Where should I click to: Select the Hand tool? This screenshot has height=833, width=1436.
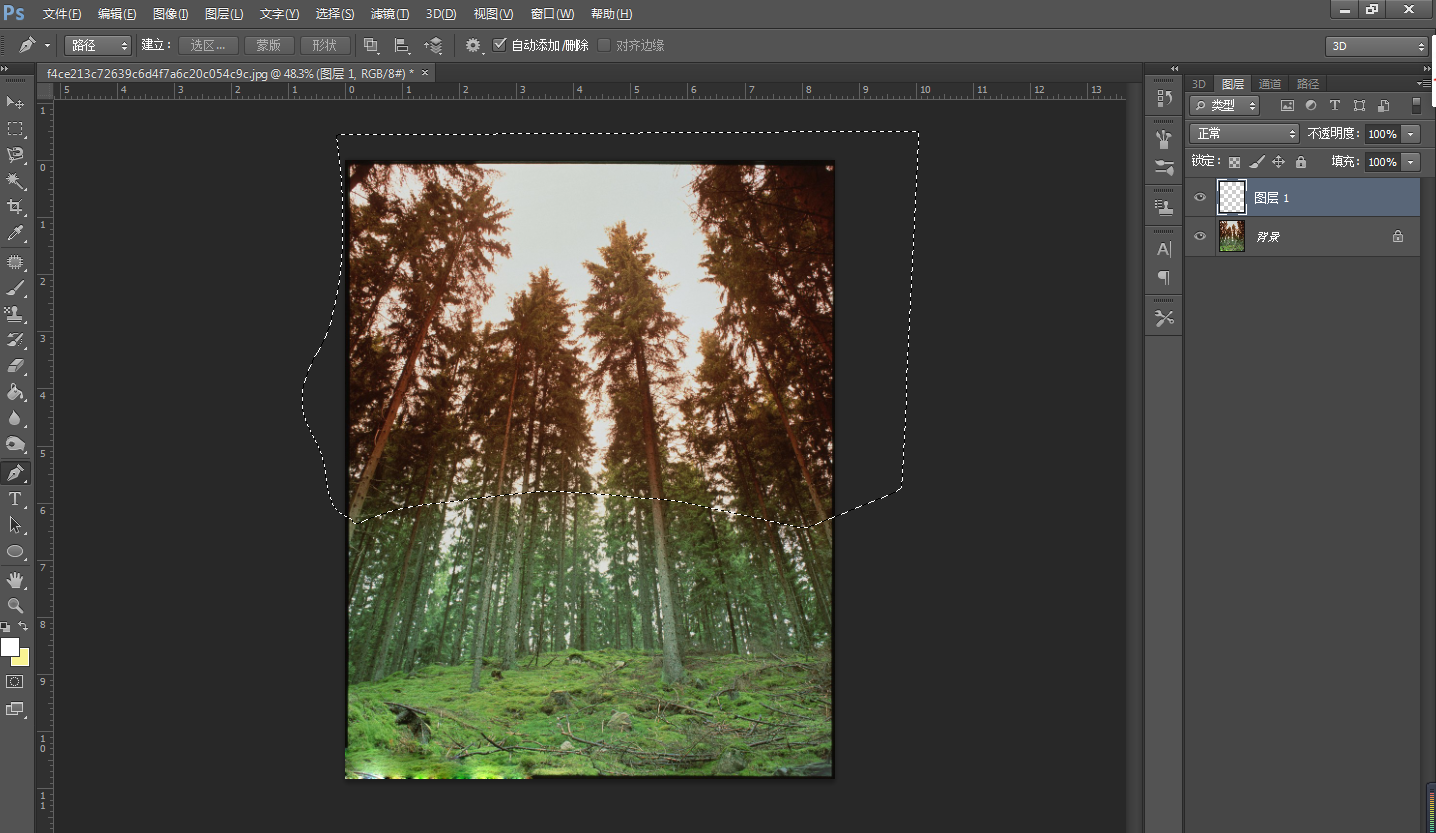point(15,580)
